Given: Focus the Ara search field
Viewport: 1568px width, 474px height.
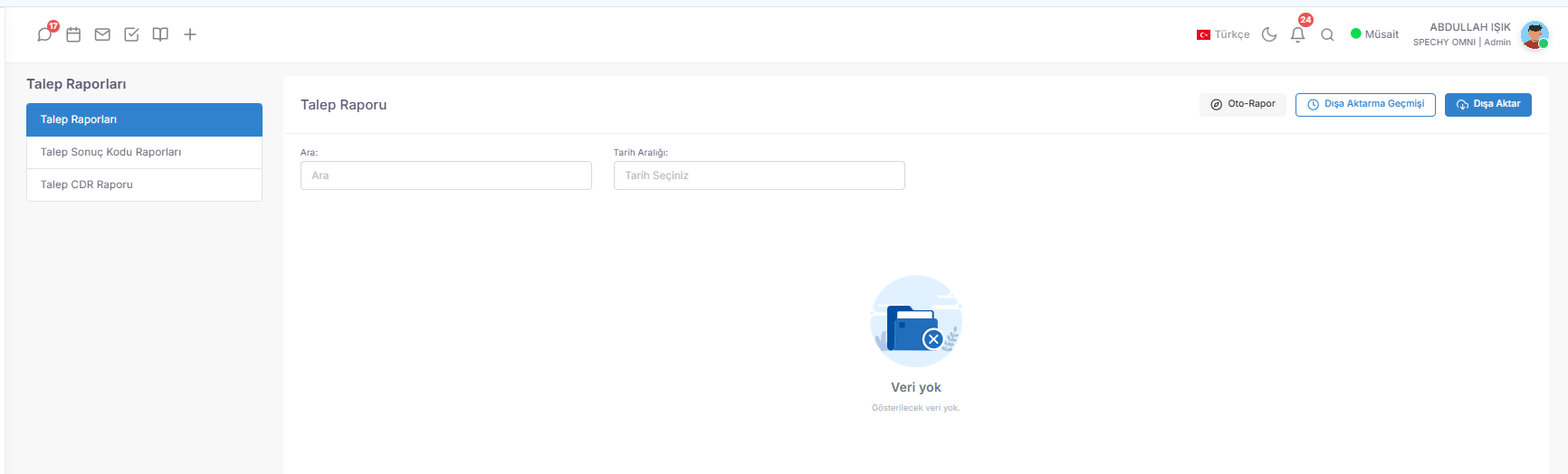Looking at the screenshot, I should tap(446, 175).
